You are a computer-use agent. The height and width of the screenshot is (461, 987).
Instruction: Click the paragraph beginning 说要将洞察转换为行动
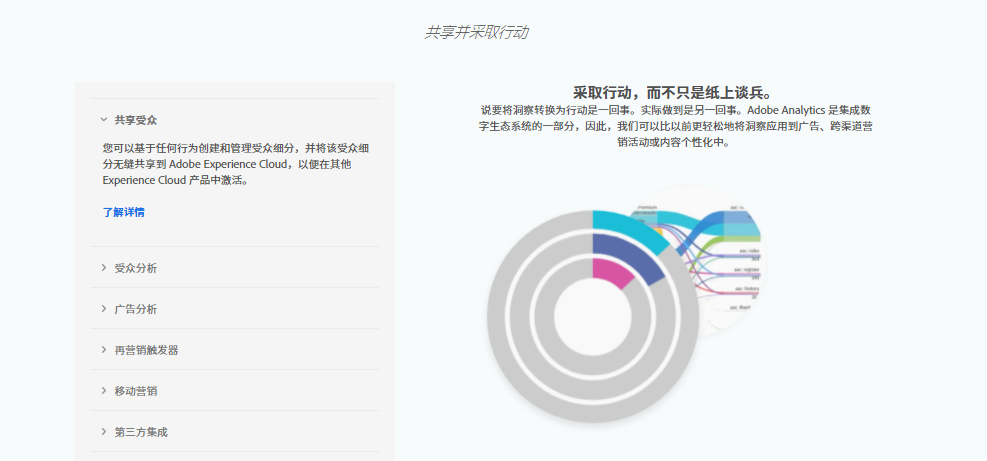click(x=675, y=126)
